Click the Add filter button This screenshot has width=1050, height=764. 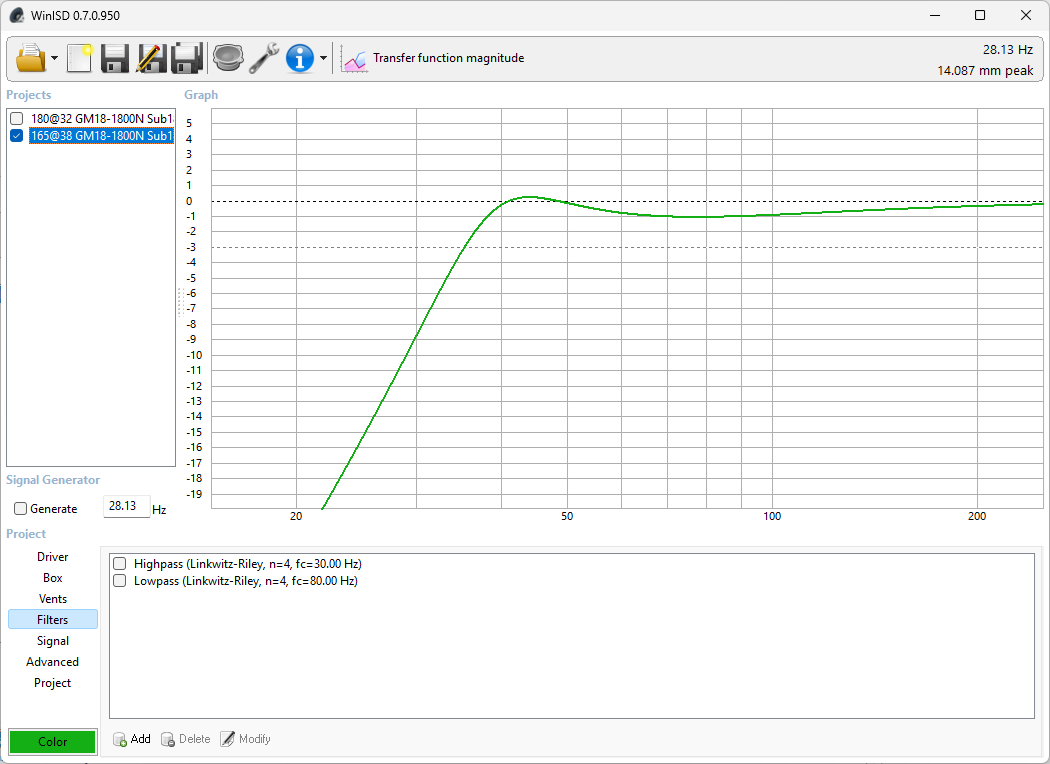pos(132,739)
